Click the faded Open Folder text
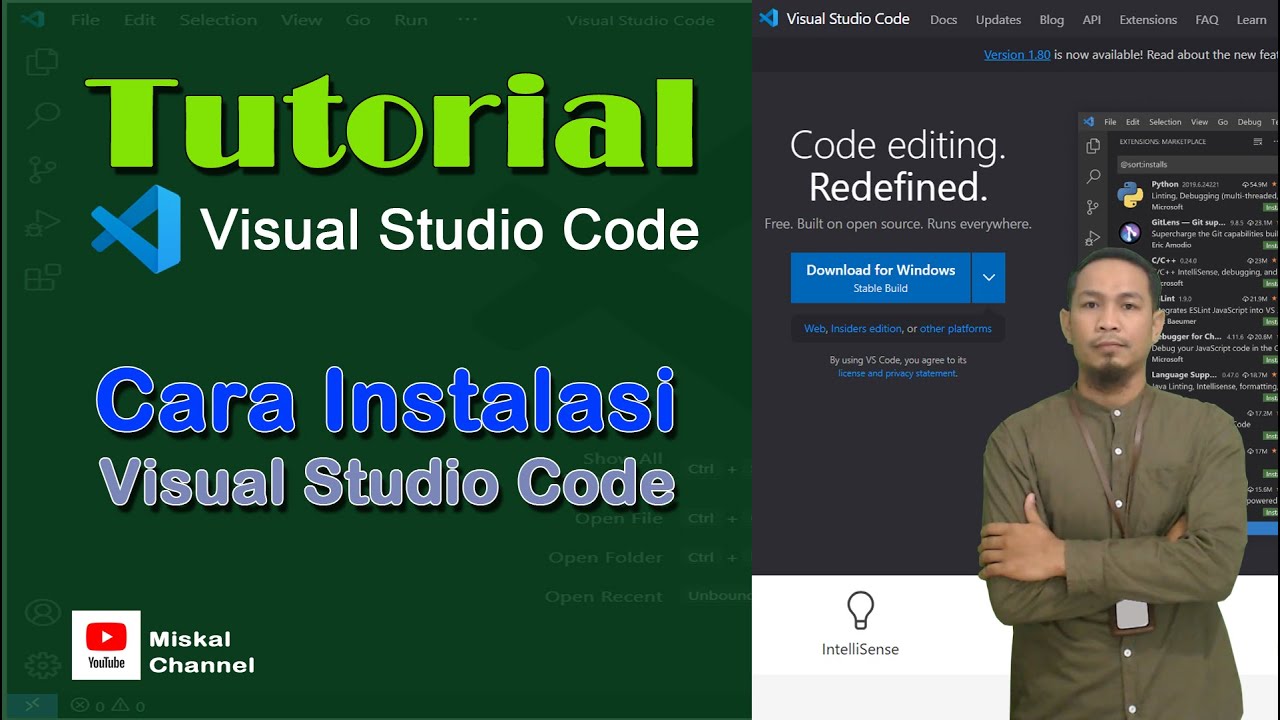The image size is (1280, 720). (605, 557)
